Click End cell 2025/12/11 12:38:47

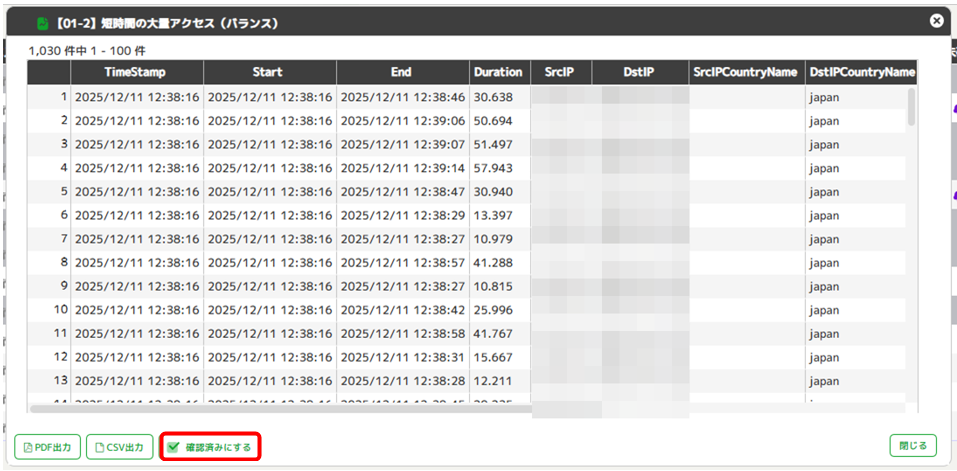[403, 192]
